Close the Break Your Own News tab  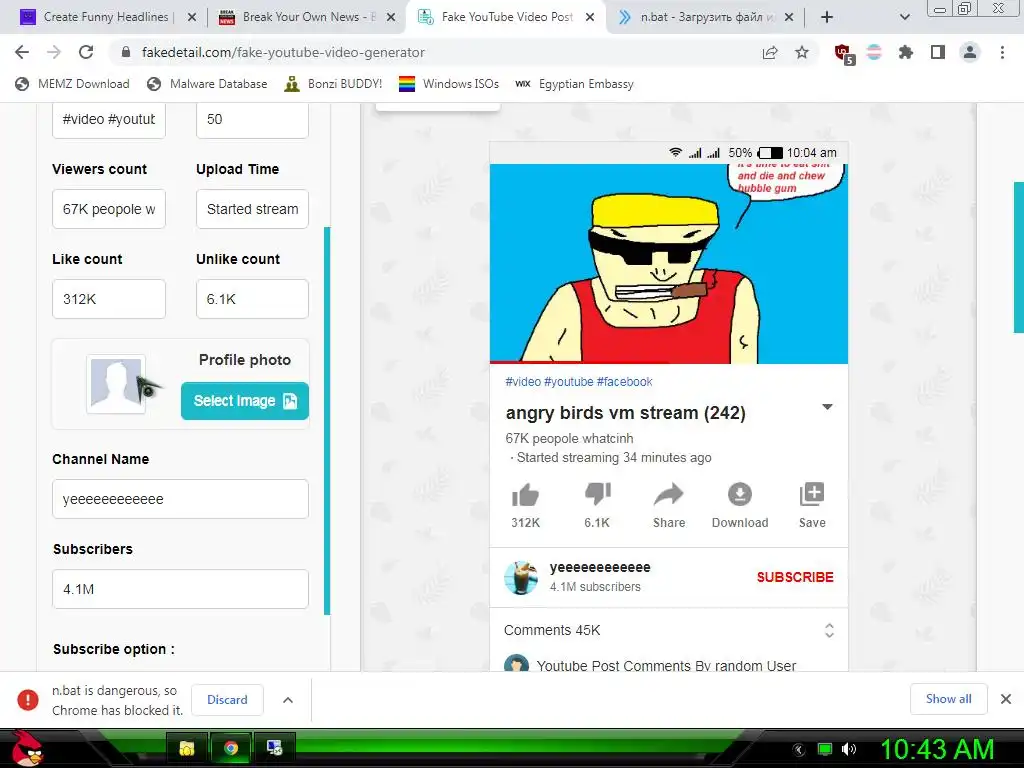click(391, 18)
